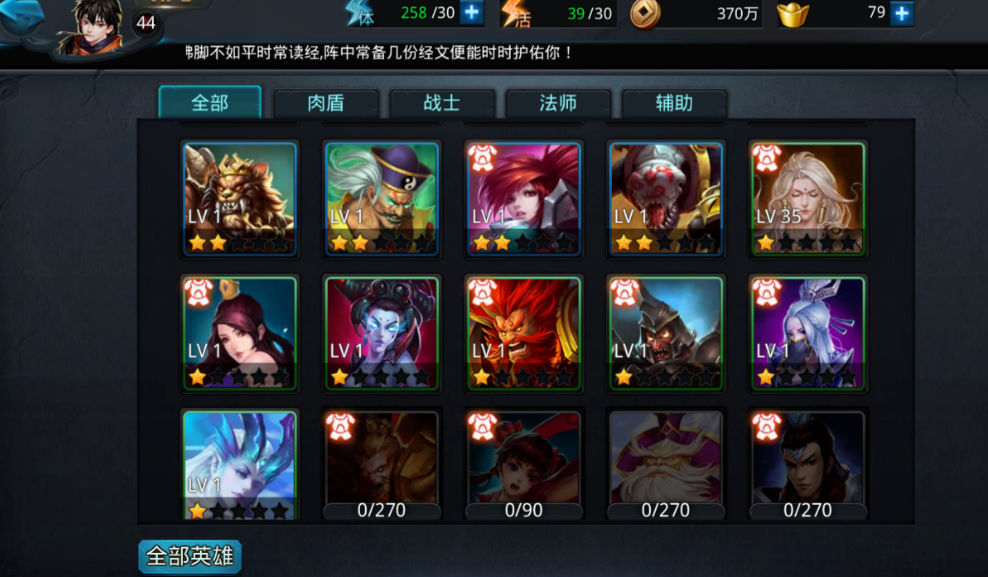Open the locked white-bearded elder 0/270 card
Viewport: 988px width, 577px height.
[665, 466]
